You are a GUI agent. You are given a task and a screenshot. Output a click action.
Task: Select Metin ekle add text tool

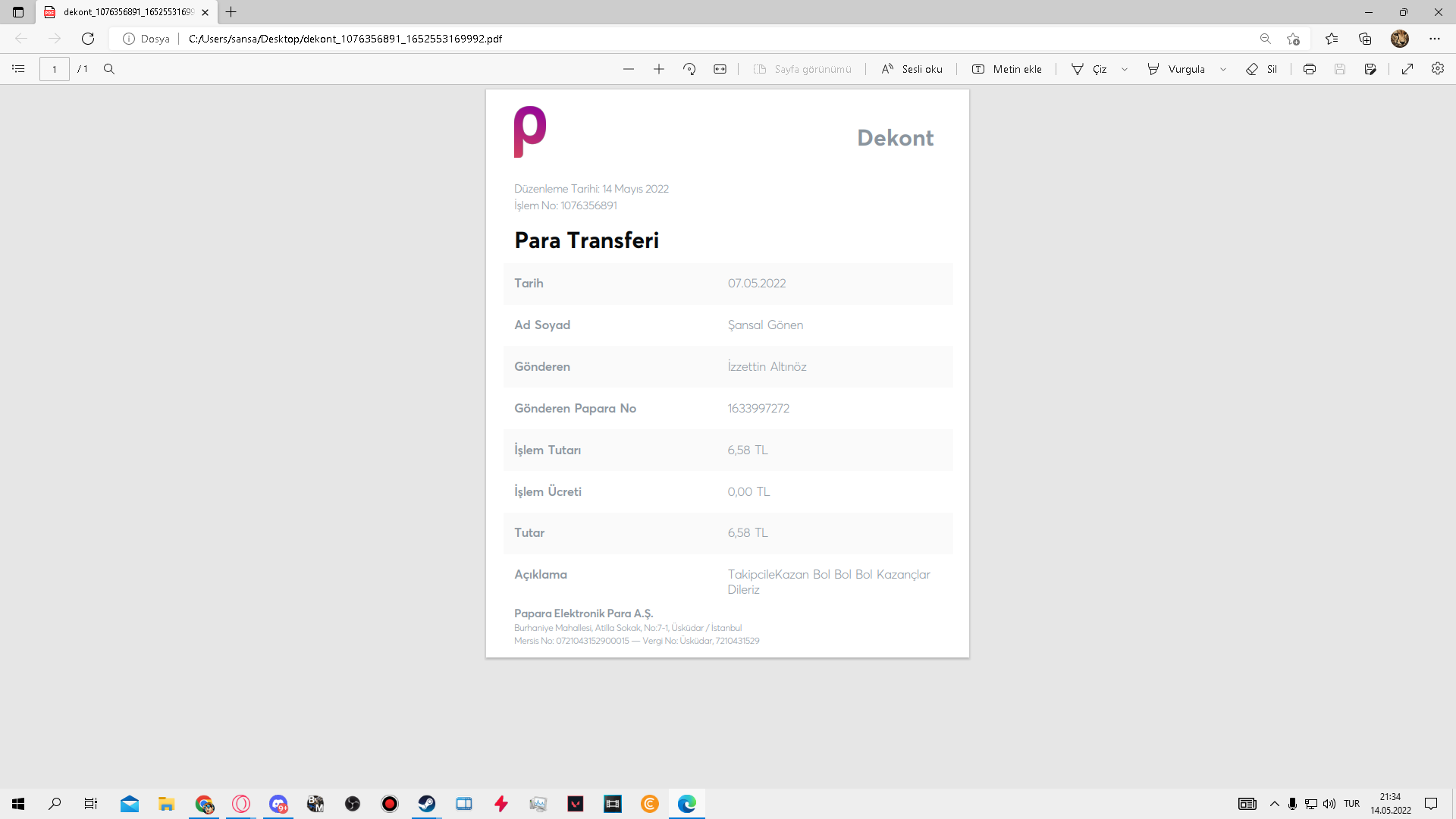tap(1007, 69)
